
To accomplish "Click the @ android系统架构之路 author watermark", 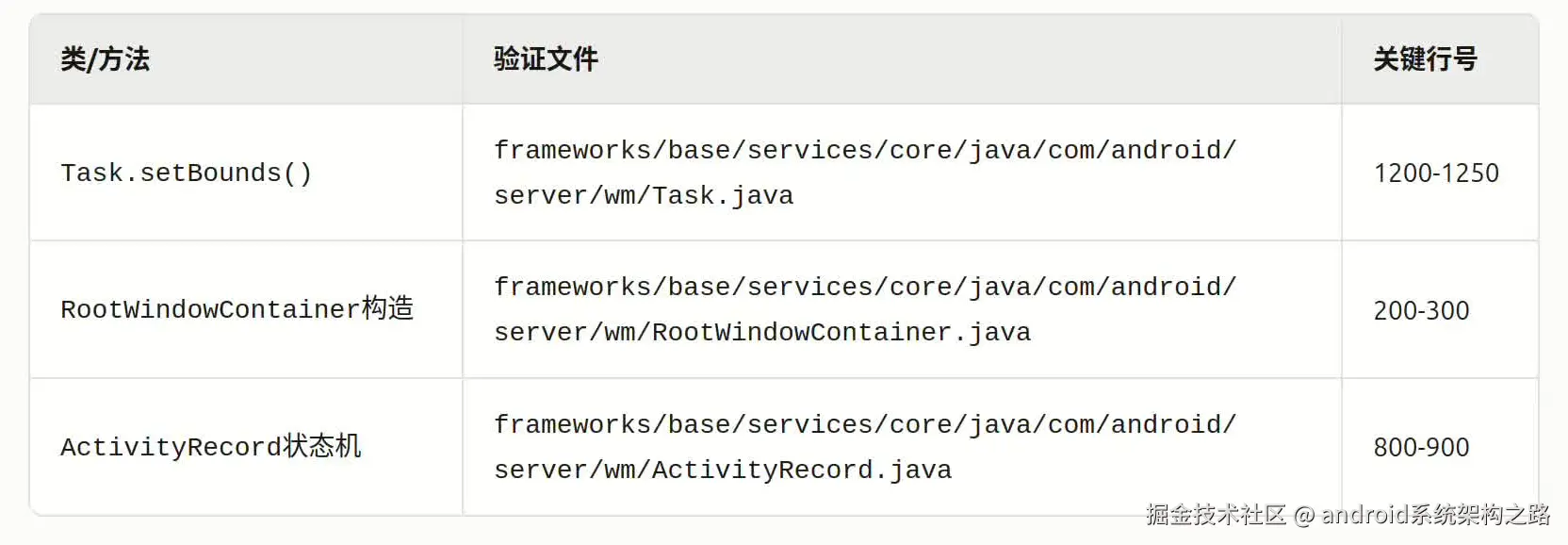I will click(x=1423, y=515).
